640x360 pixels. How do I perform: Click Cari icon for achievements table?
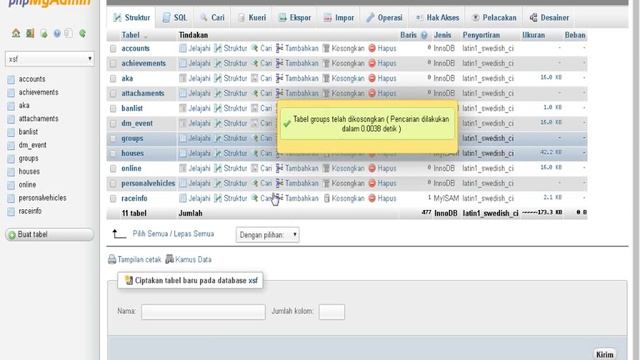coord(255,63)
